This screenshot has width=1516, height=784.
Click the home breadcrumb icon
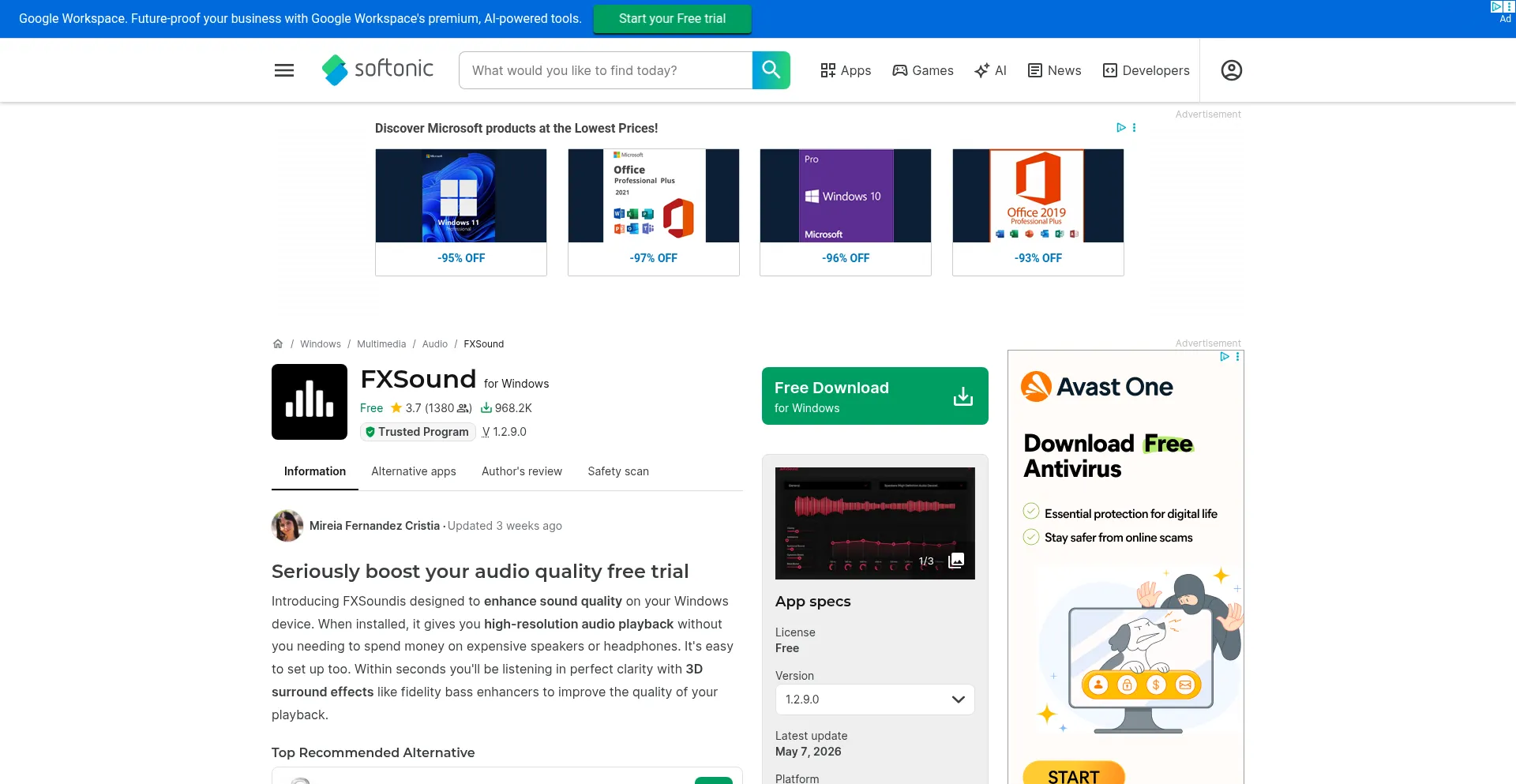click(278, 344)
